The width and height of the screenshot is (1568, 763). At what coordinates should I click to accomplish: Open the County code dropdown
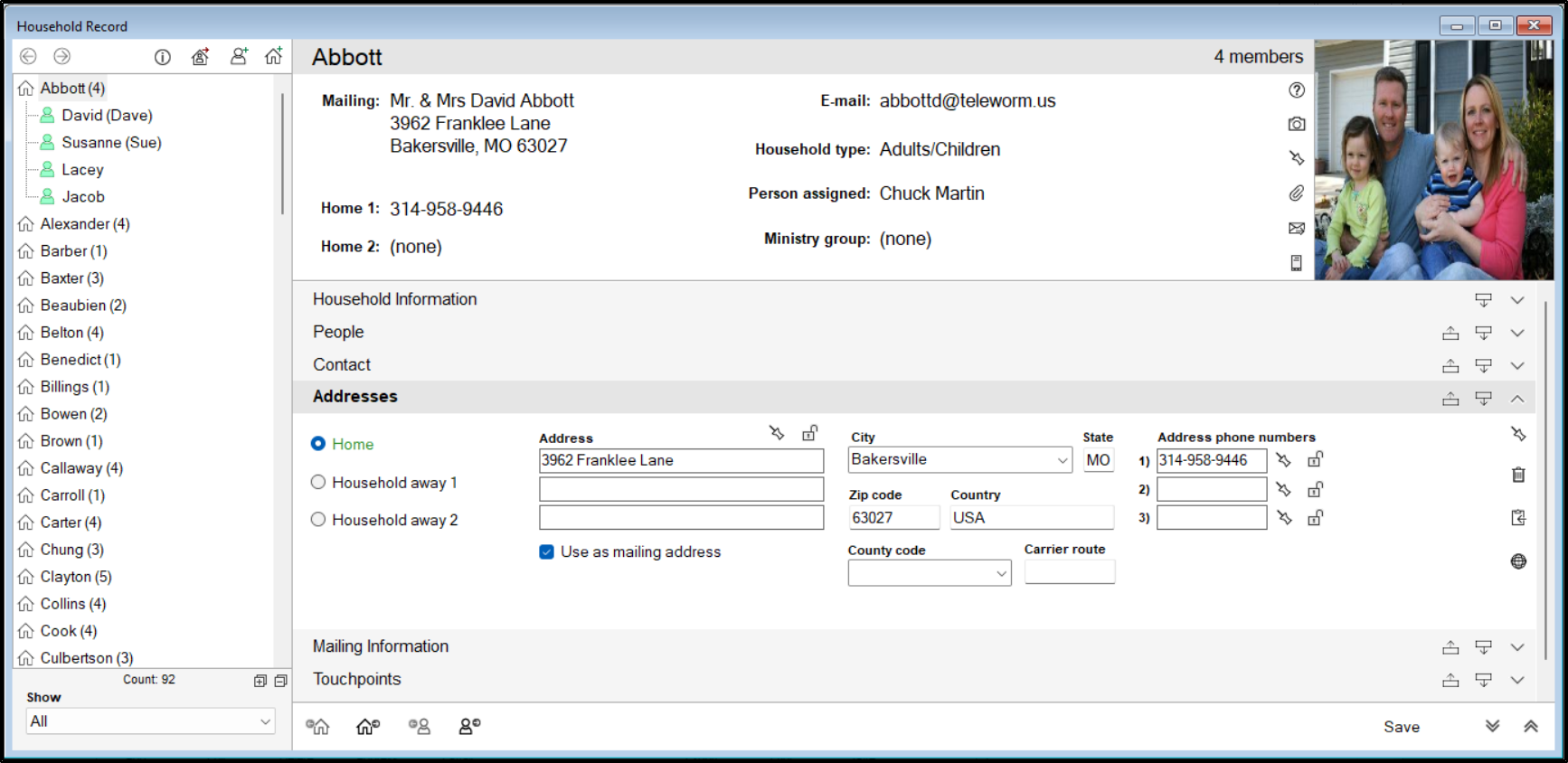click(x=1001, y=573)
